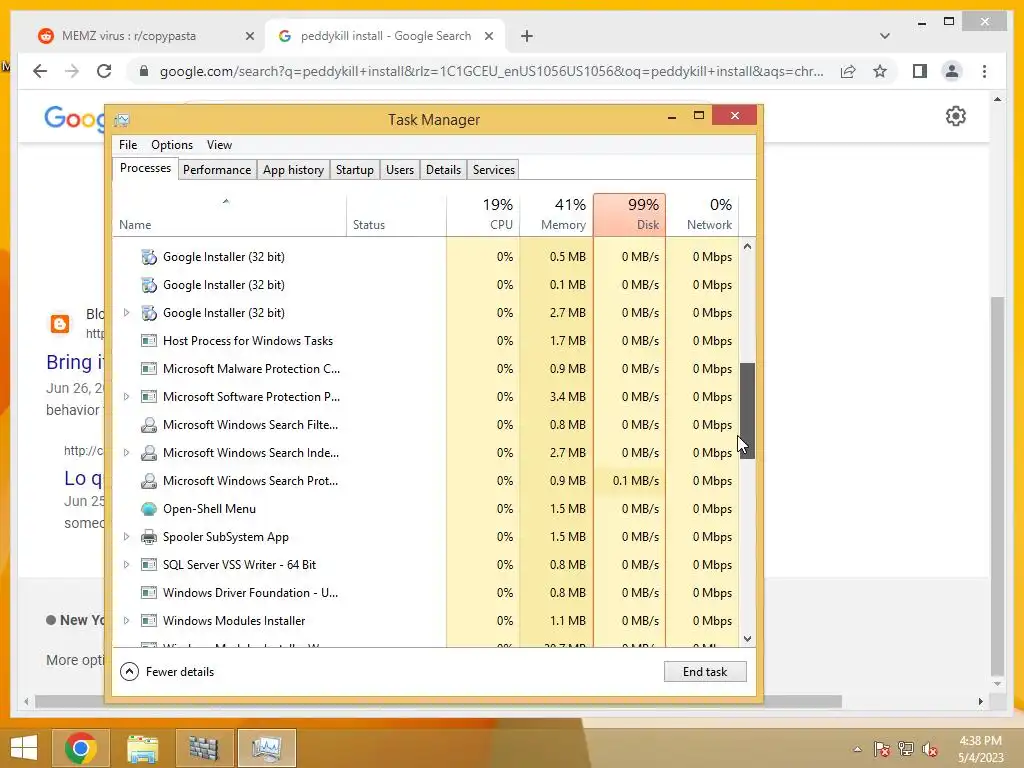This screenshot has width=1024, height=768.
Task: Open Chrome tab search dropdown
Action: point(884,36)
